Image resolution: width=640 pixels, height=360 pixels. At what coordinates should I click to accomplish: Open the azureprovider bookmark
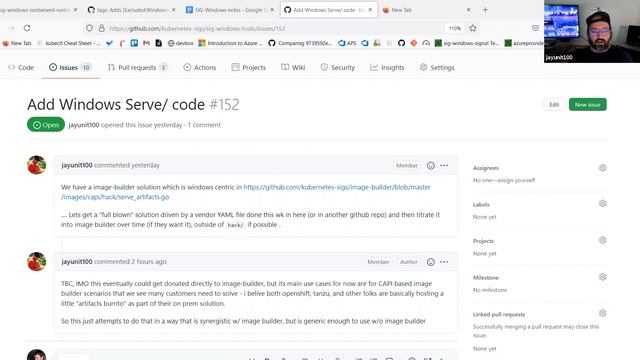(524, 43)
